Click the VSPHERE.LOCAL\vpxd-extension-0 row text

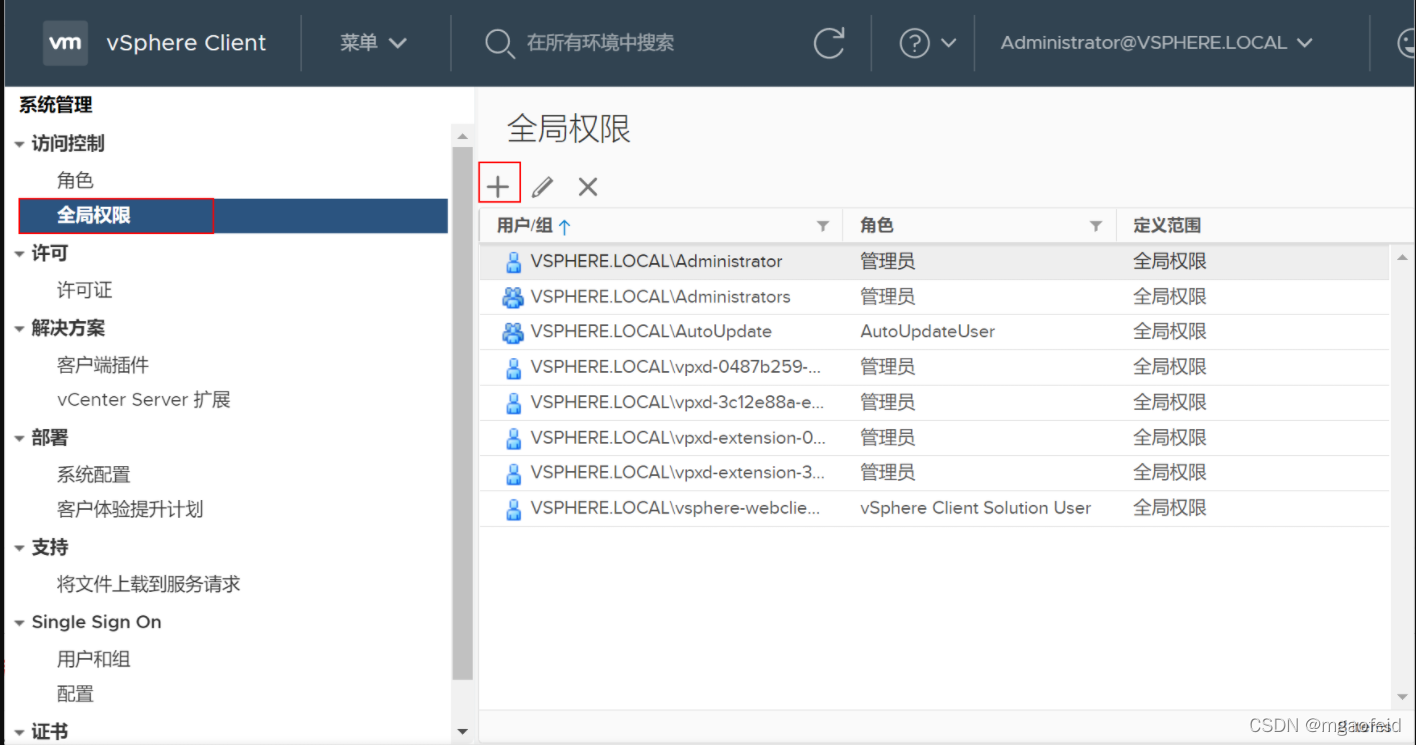678,438
